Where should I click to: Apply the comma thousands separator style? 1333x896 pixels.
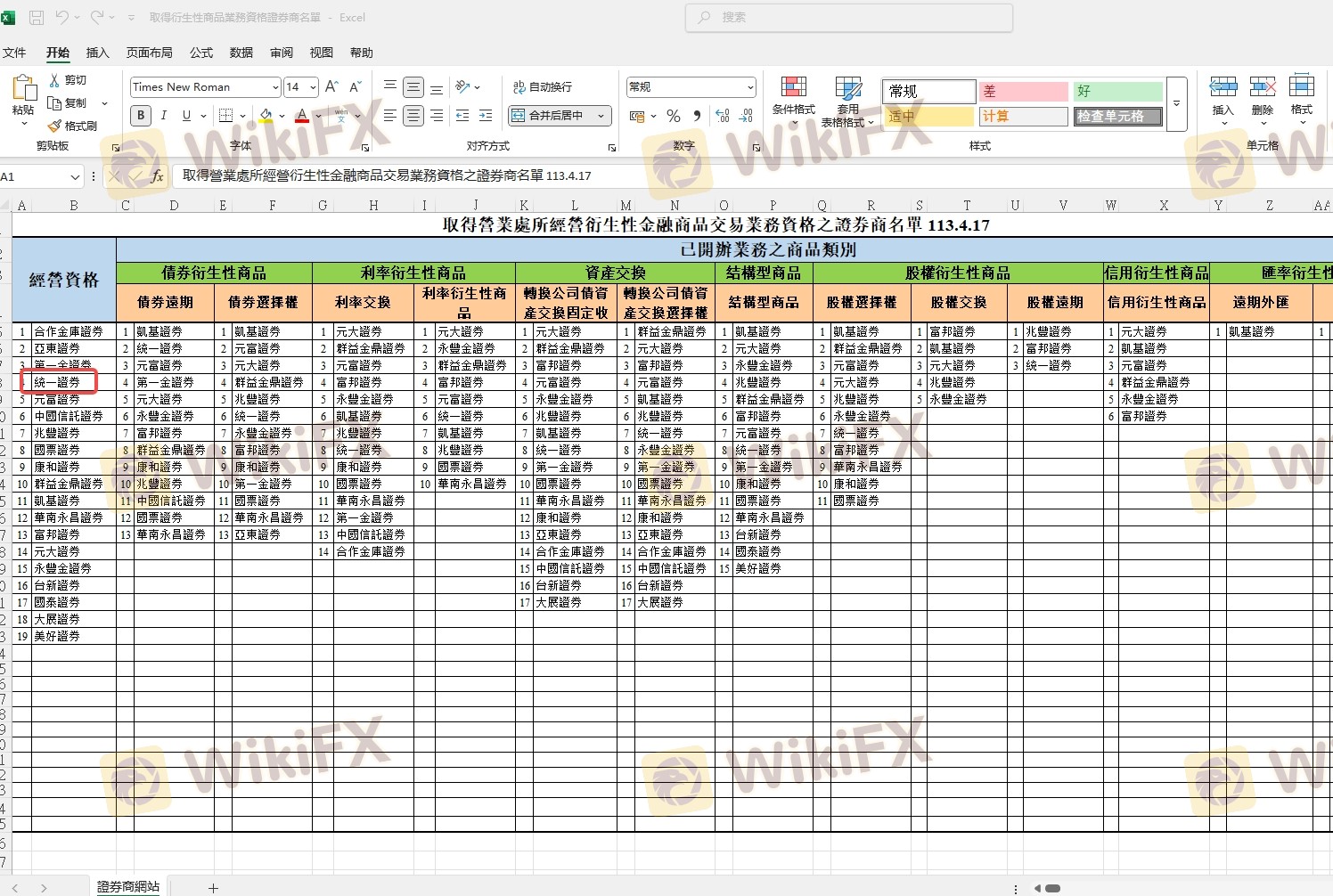point(697,116)
